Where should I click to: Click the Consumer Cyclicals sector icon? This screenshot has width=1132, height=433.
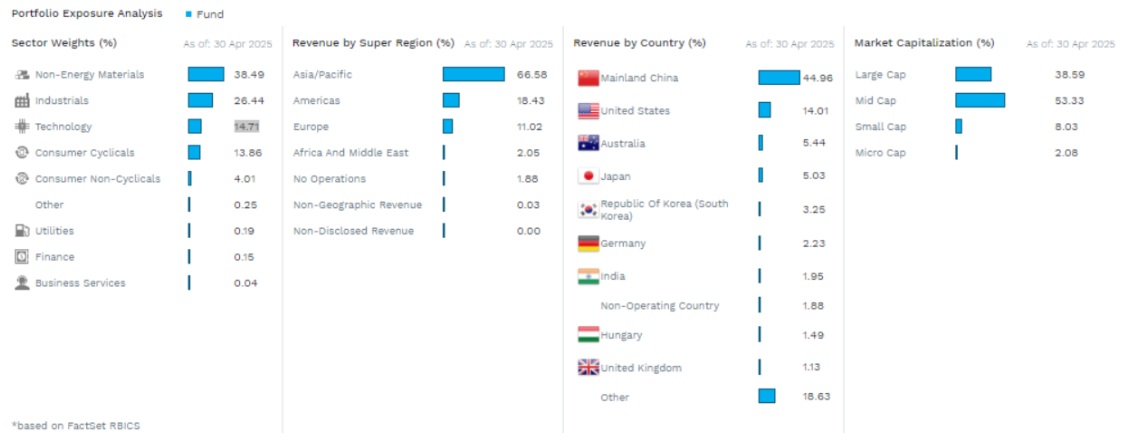click(x=22, y=153)
